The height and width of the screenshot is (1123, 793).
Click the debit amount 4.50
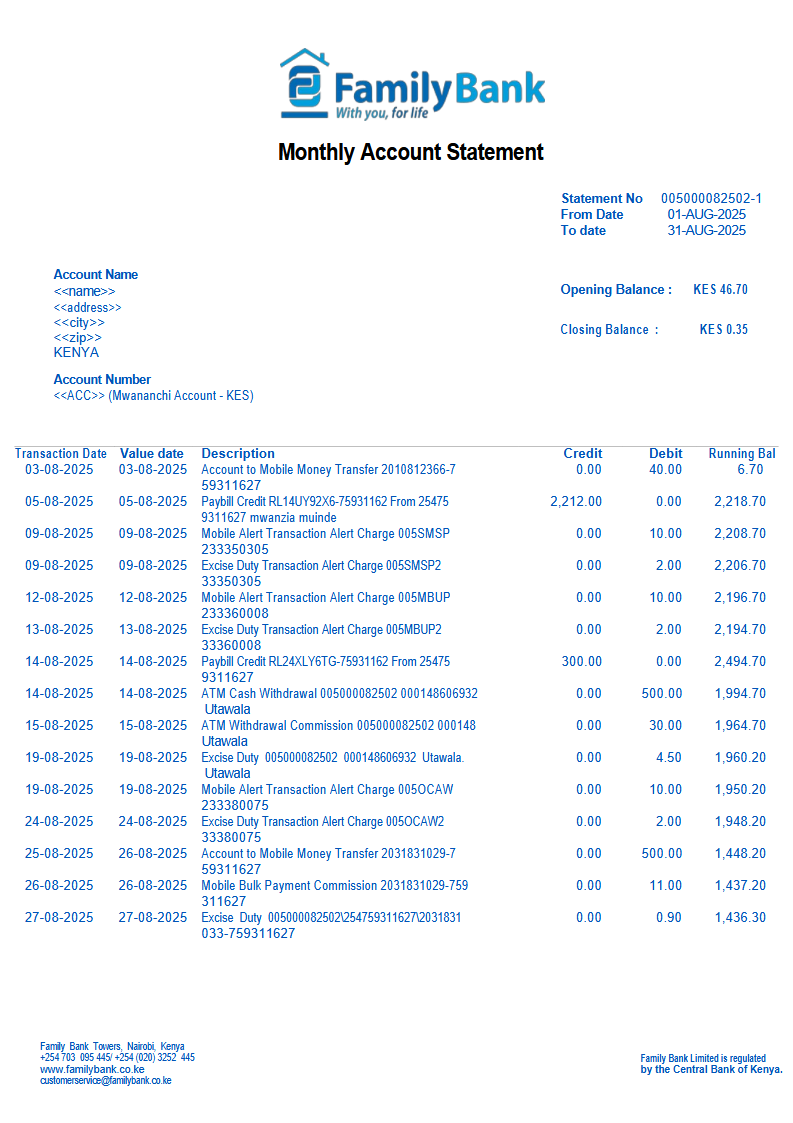coord(668,757)
